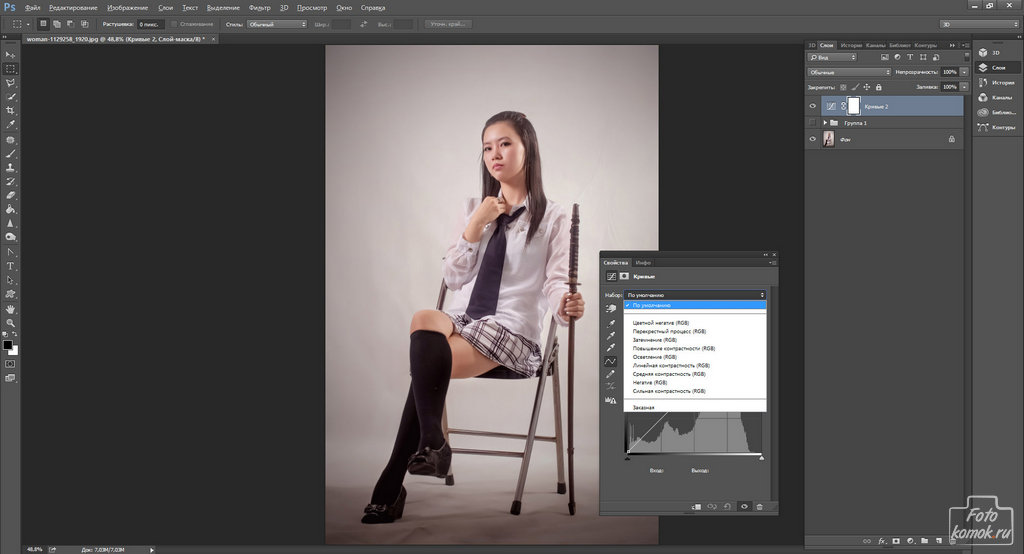Toggle adjustment layer visibility eye in Properties
The height and width of the screenshot is (554, 1024).
click(744, 506)
